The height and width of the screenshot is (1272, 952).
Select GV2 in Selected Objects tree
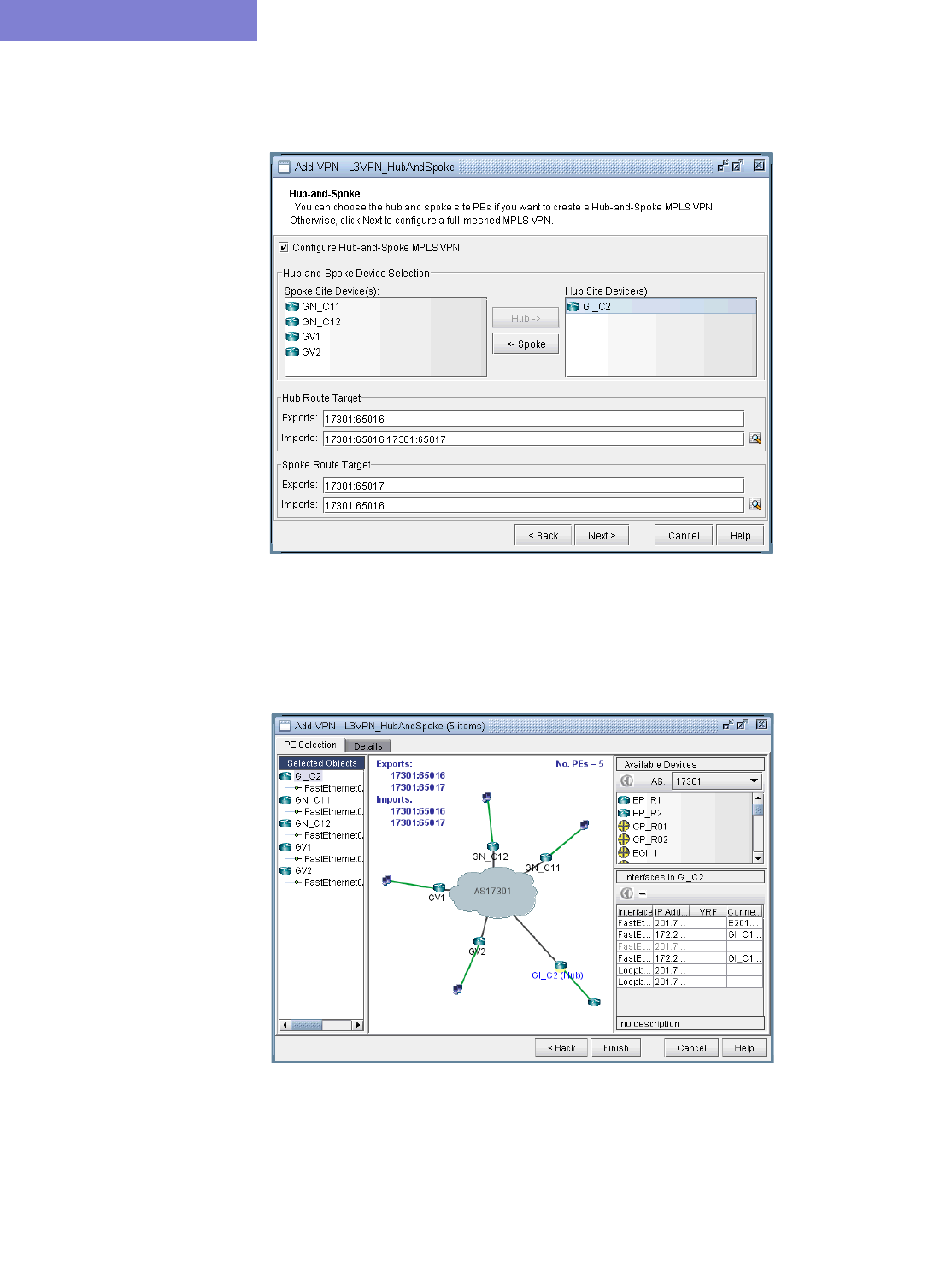(296, 870)
